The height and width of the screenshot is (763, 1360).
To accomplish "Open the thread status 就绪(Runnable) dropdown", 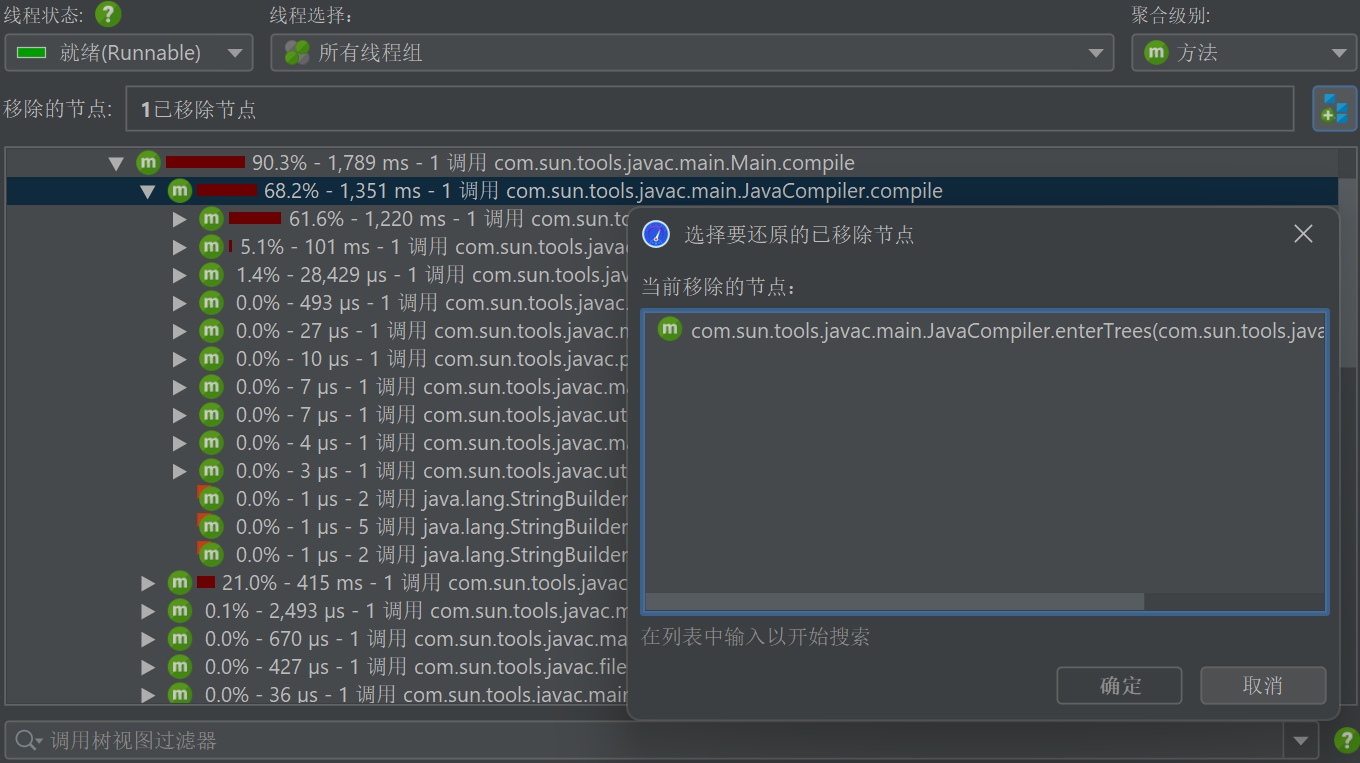I will point(129,53).
